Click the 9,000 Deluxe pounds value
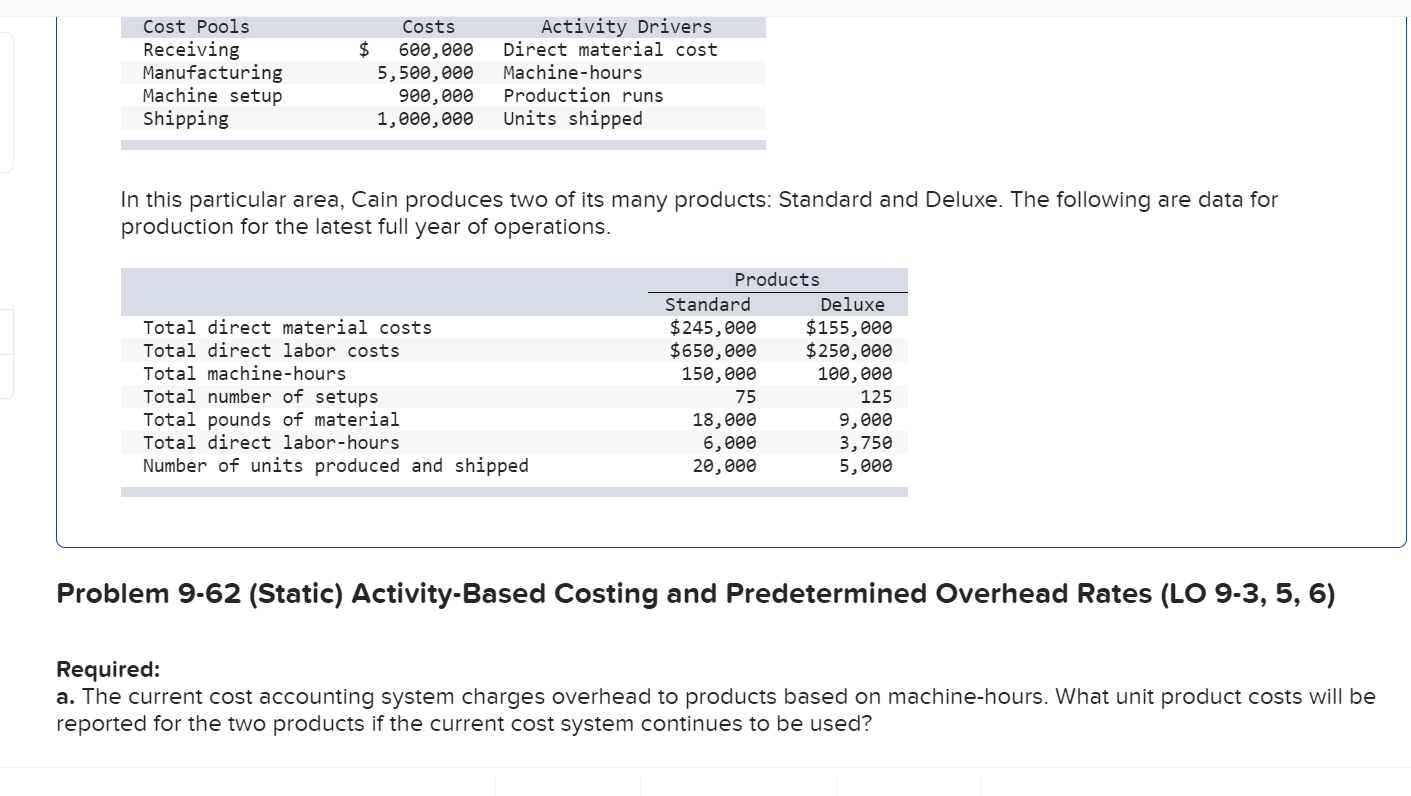This screenshot has width=1411, height=796. pos(866,420)
